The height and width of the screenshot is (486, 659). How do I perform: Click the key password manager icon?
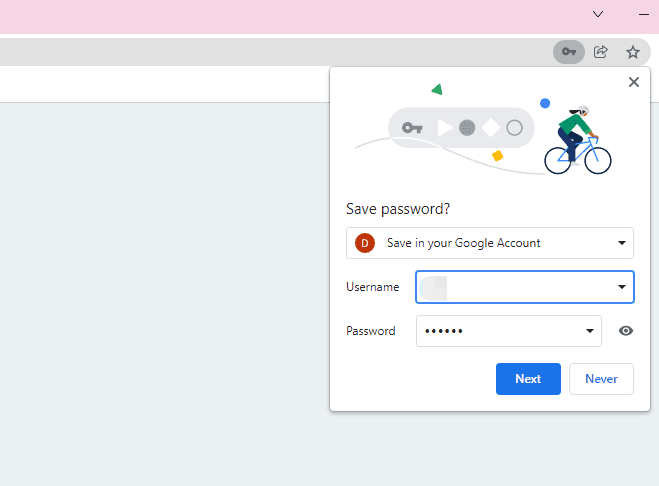tap(569, 52)
